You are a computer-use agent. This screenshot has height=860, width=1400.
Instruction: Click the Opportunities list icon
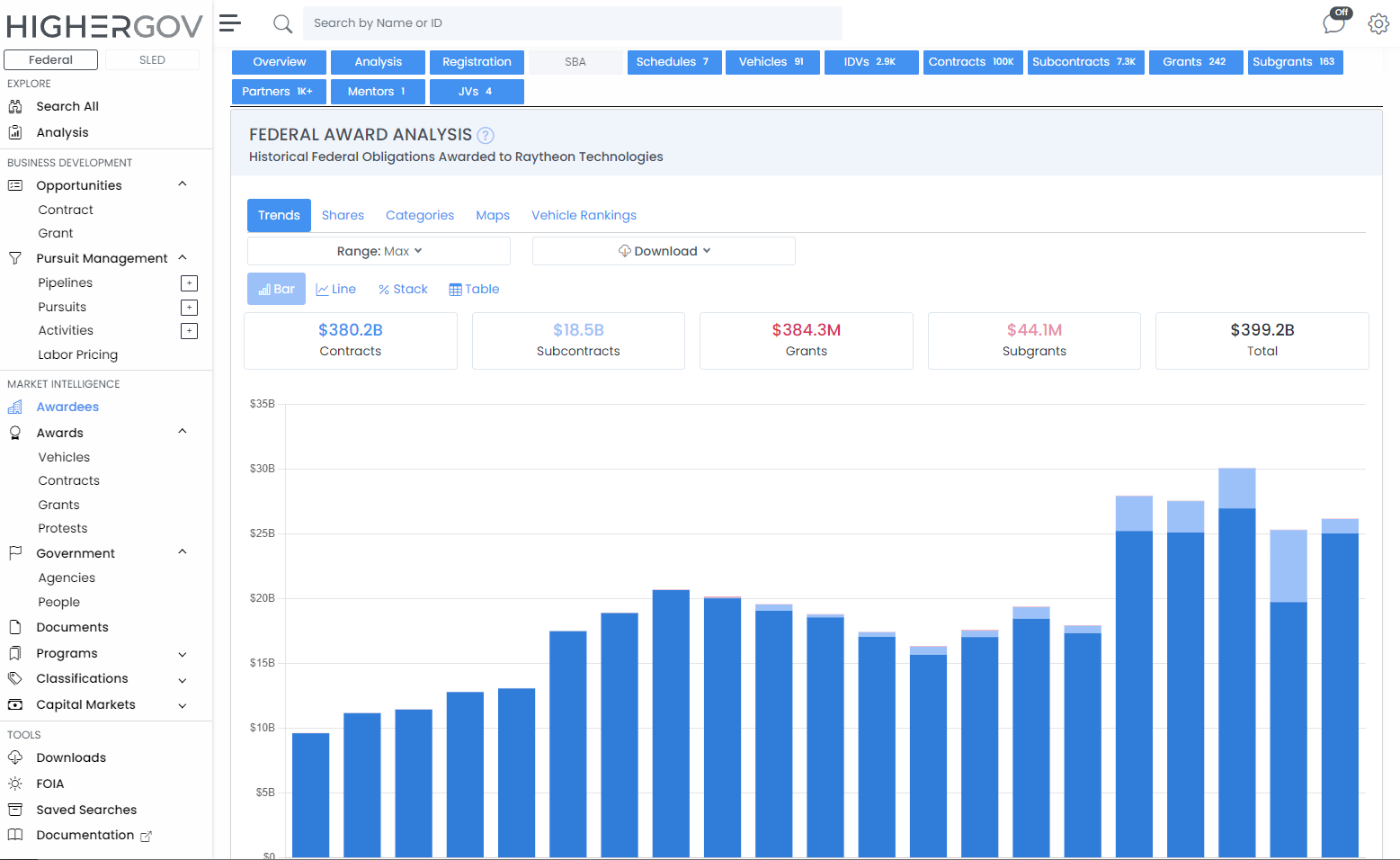(15, 185)
